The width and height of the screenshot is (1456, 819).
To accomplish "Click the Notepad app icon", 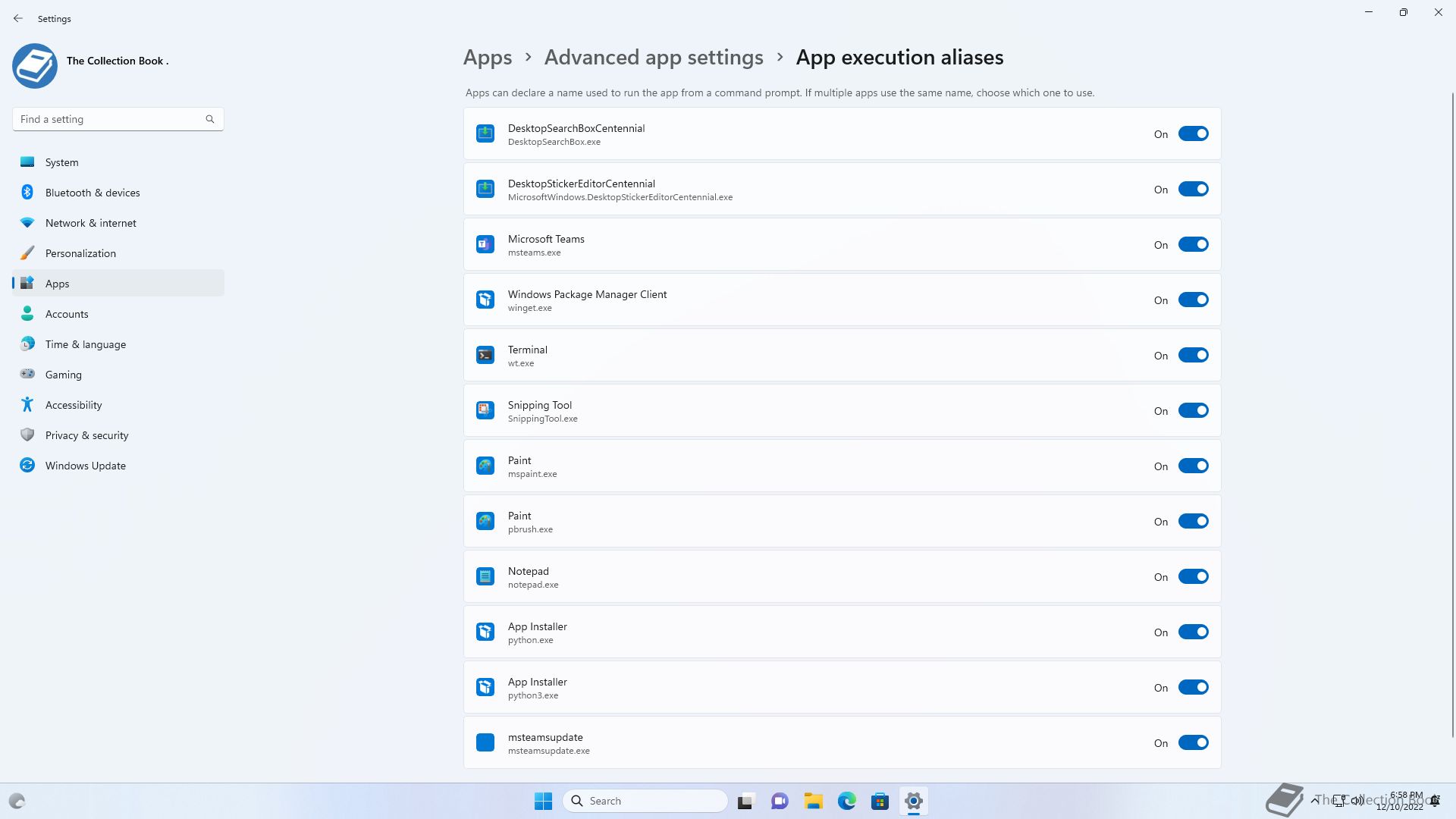I will (485, 577).
